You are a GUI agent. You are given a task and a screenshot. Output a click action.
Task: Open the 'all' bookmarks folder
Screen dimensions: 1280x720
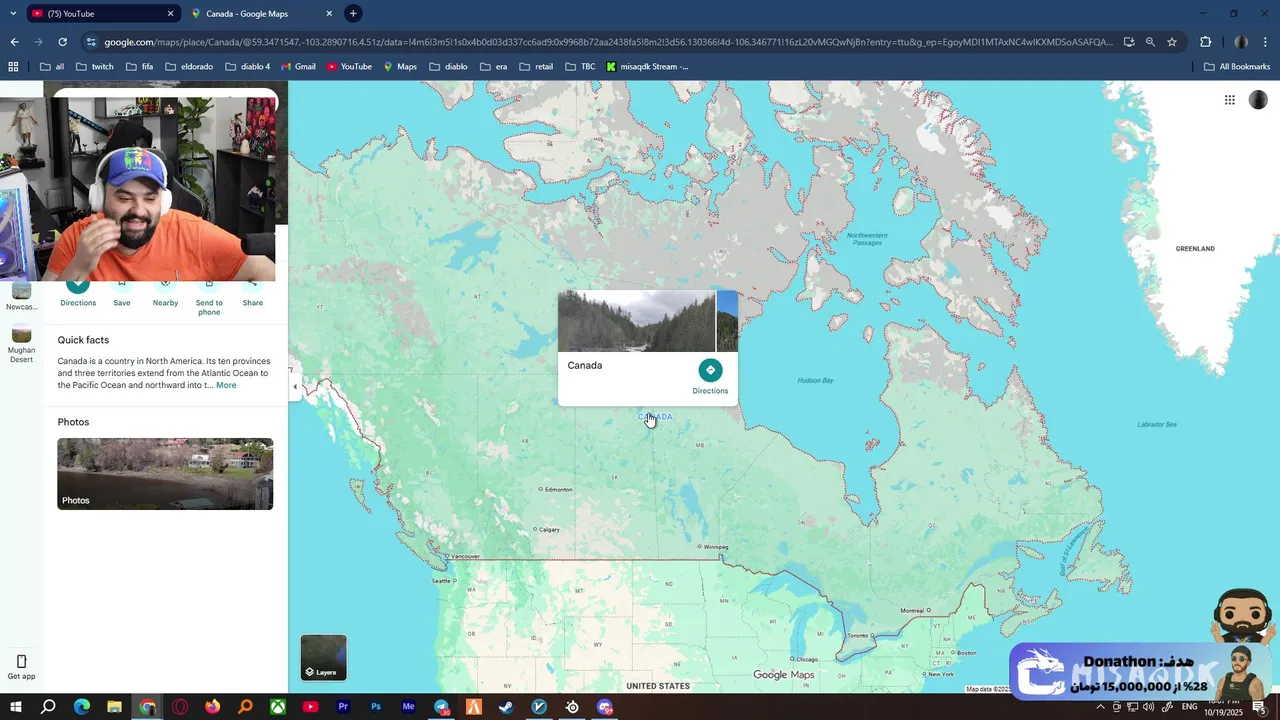tap(52, 67)
